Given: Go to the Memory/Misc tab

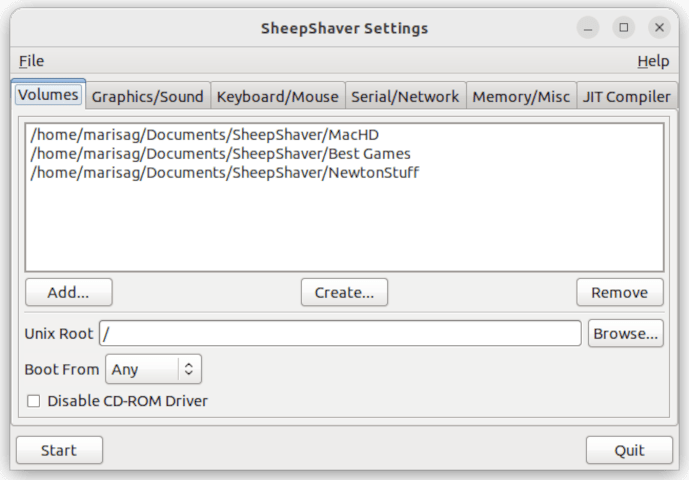Looking at the screenshot, I should 521,96.
